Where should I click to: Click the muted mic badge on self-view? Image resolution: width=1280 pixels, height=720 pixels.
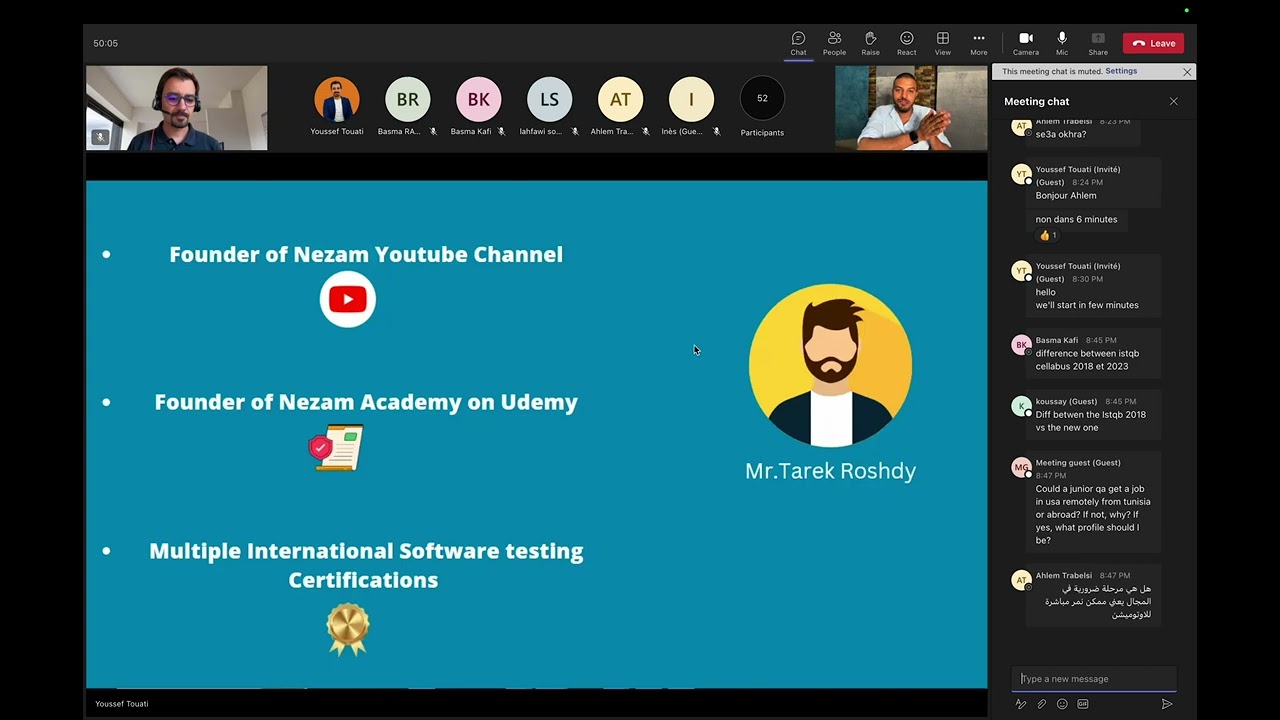coord(99,137)
